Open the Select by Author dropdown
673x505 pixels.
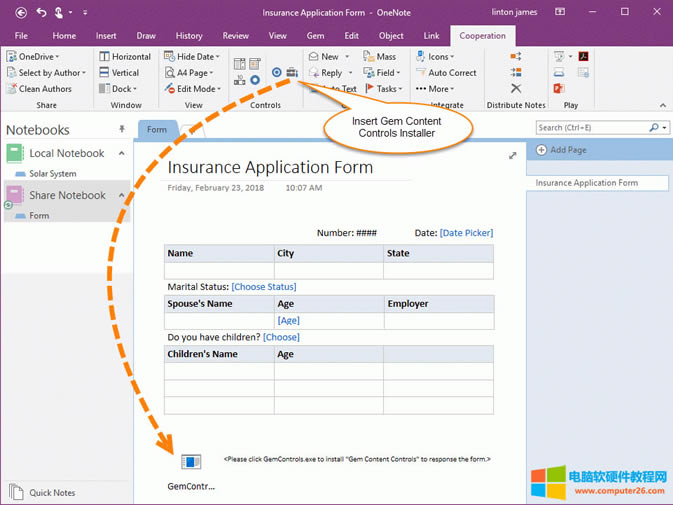(48, 73)
